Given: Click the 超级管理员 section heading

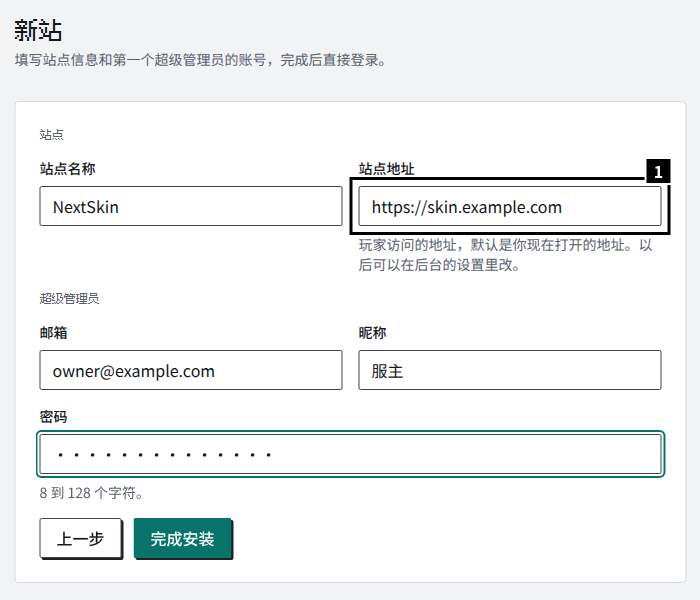Looking at the screenshot, I should [x=69, y=299].
